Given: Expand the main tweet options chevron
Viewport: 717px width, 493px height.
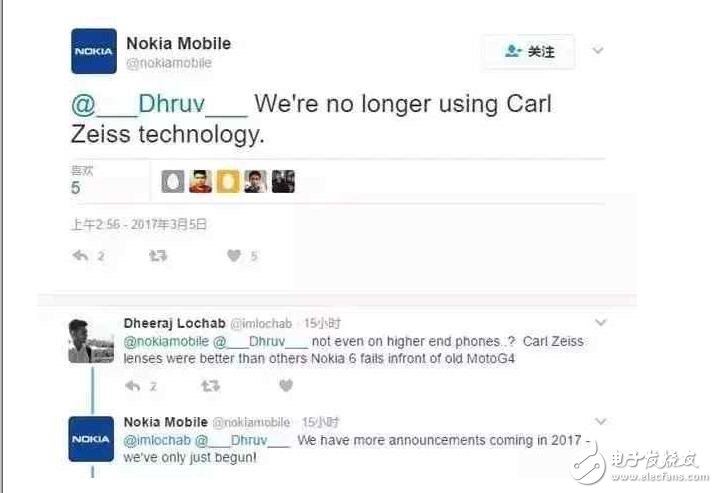Looking at the screenshot, I should point(598,49).
